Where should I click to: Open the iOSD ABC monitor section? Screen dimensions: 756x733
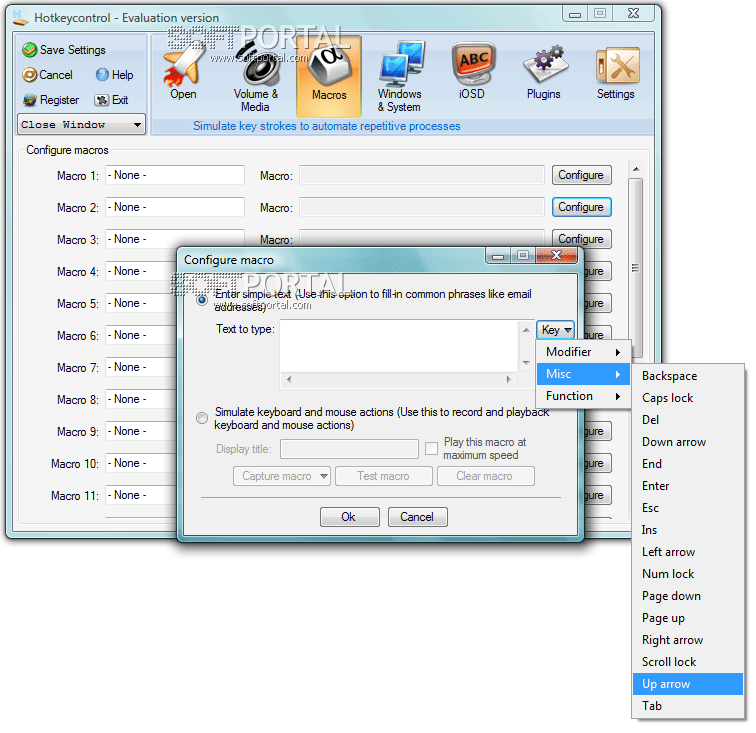tap(472, 72)
